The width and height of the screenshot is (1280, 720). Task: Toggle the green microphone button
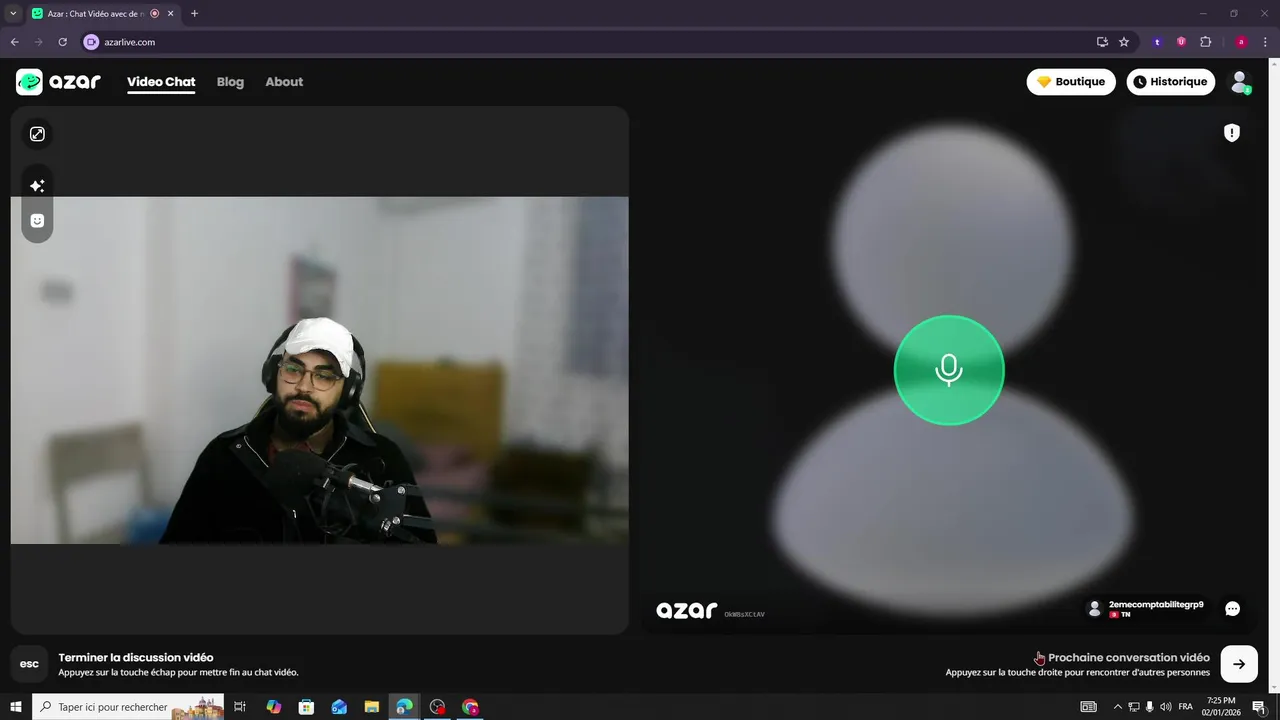pos(949,370)
